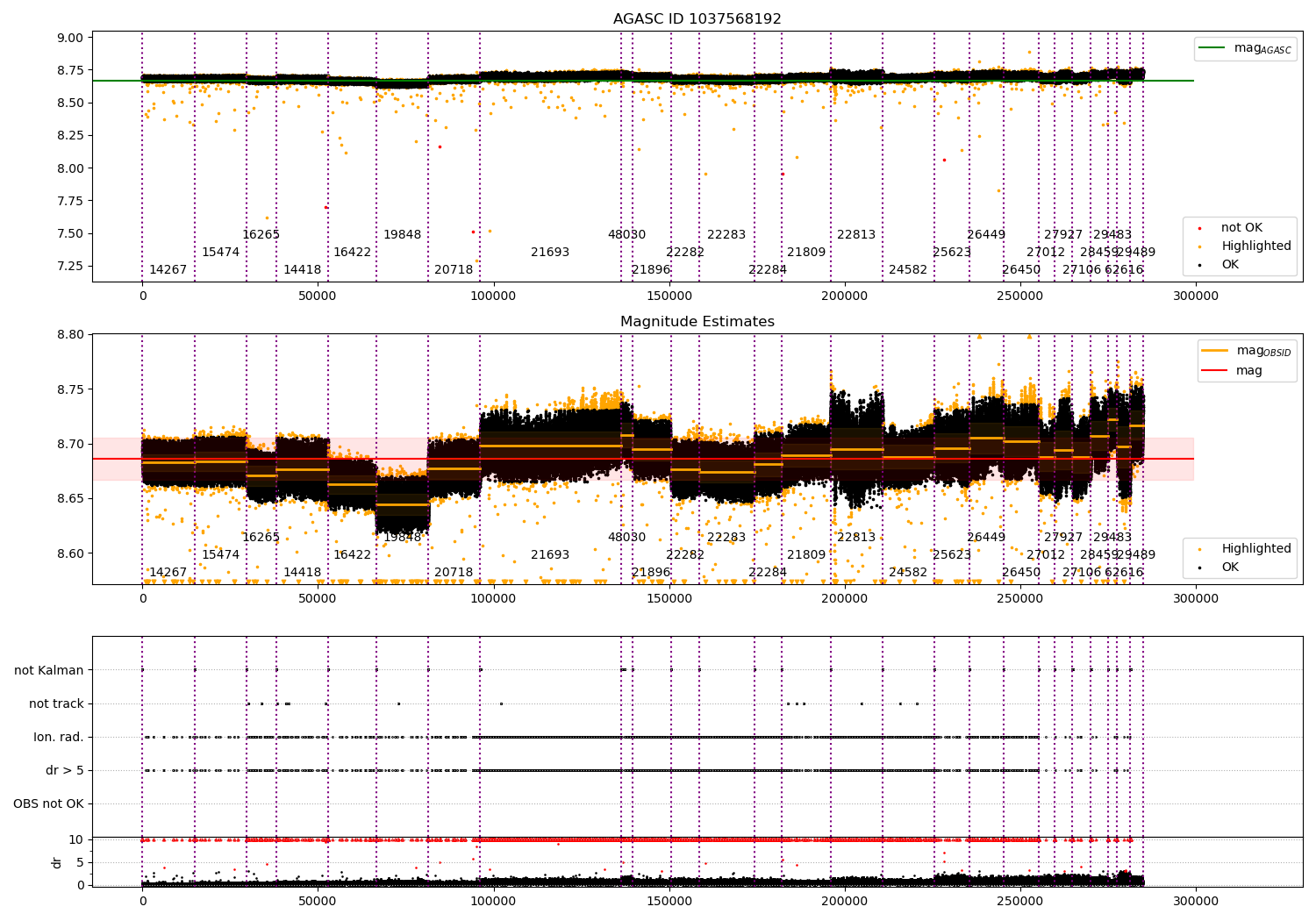Click OBSID label "27927" in middle plot

[x=1063, y=538]
